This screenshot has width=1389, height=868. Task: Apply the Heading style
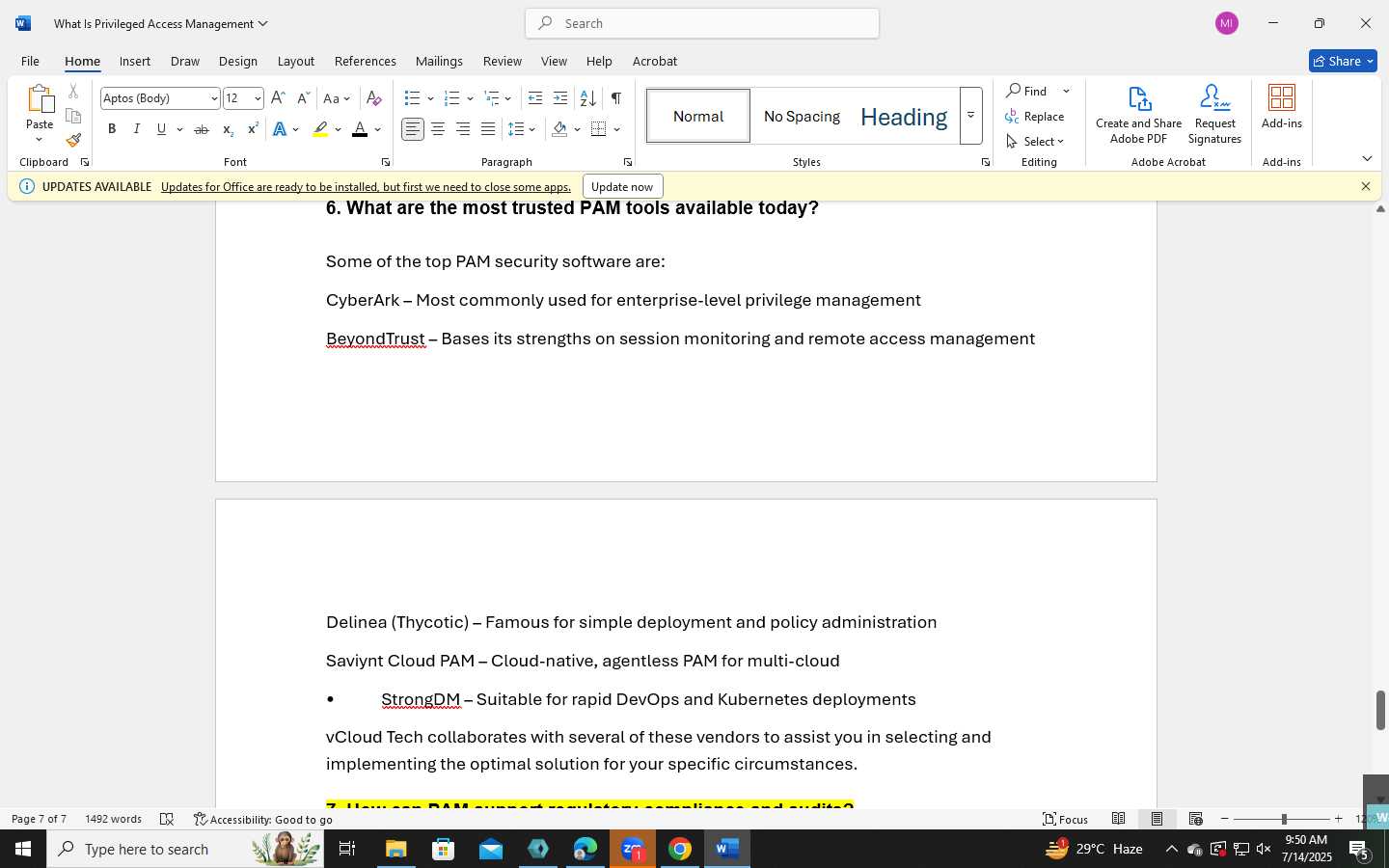tap(904, 117)
